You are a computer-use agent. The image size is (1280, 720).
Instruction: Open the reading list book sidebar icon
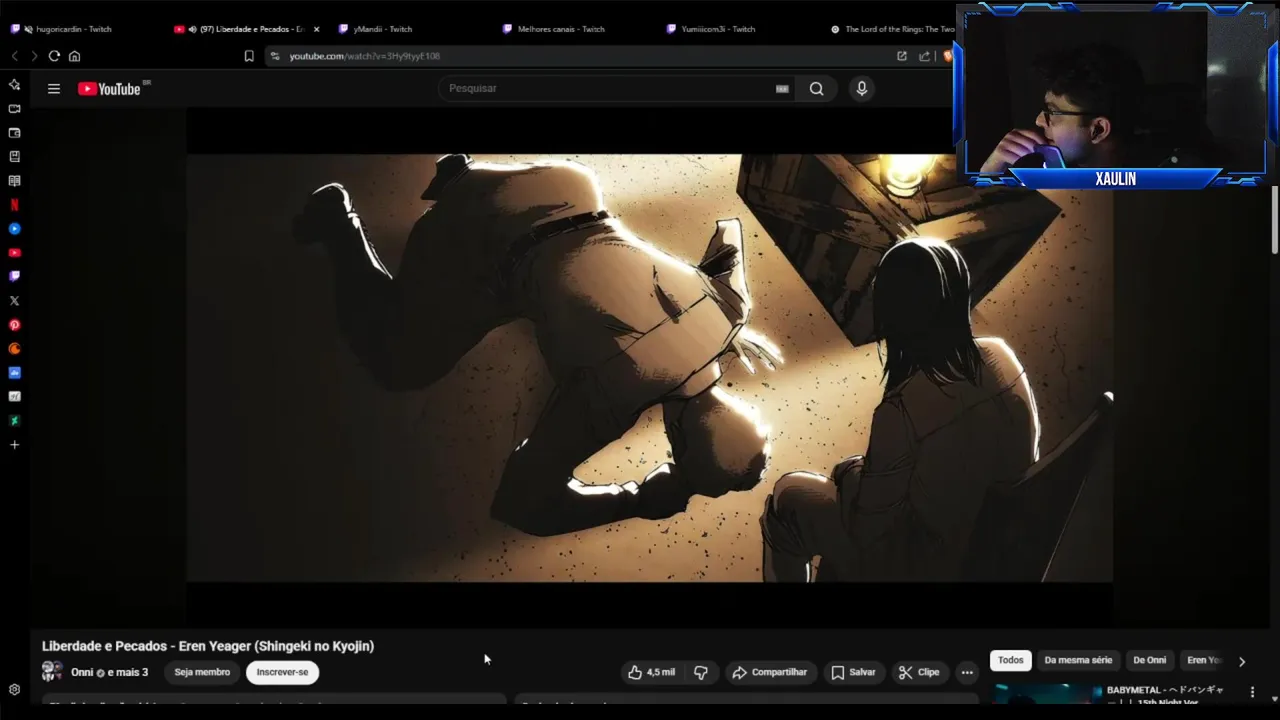tap(14, 181)
